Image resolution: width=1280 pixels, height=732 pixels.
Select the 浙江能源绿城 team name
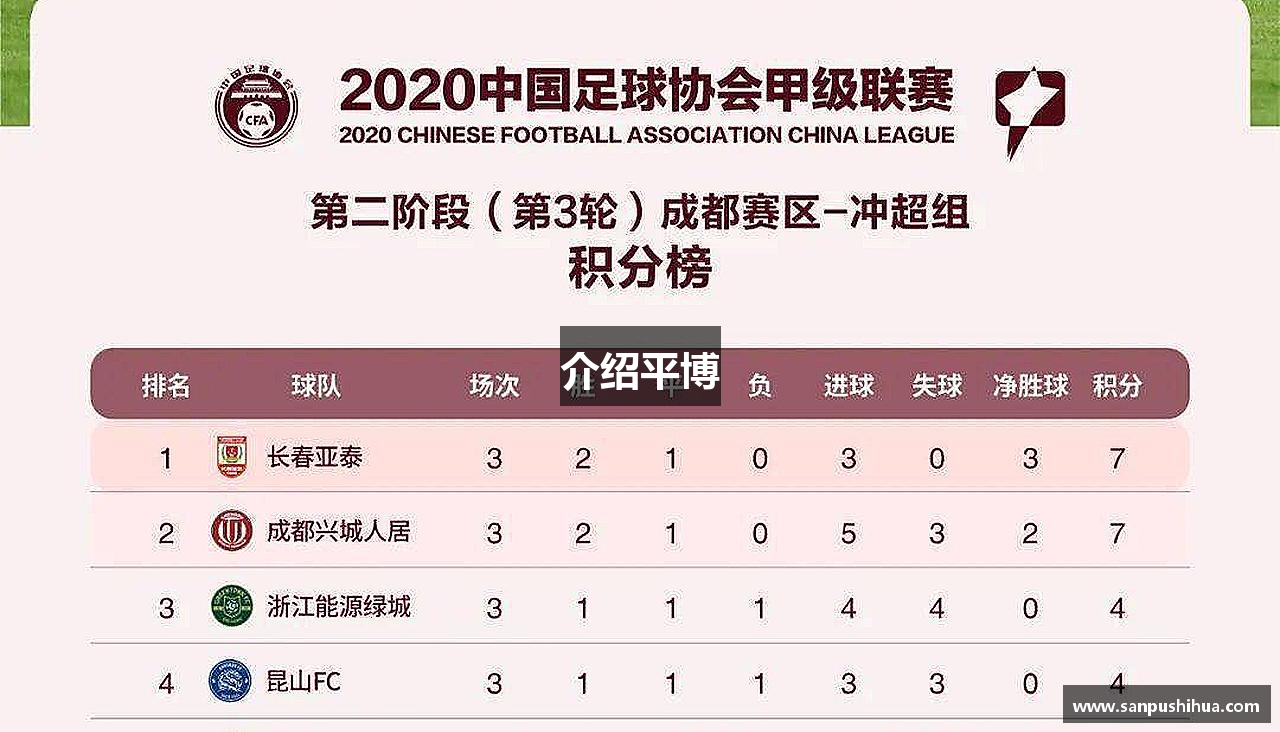338,606
